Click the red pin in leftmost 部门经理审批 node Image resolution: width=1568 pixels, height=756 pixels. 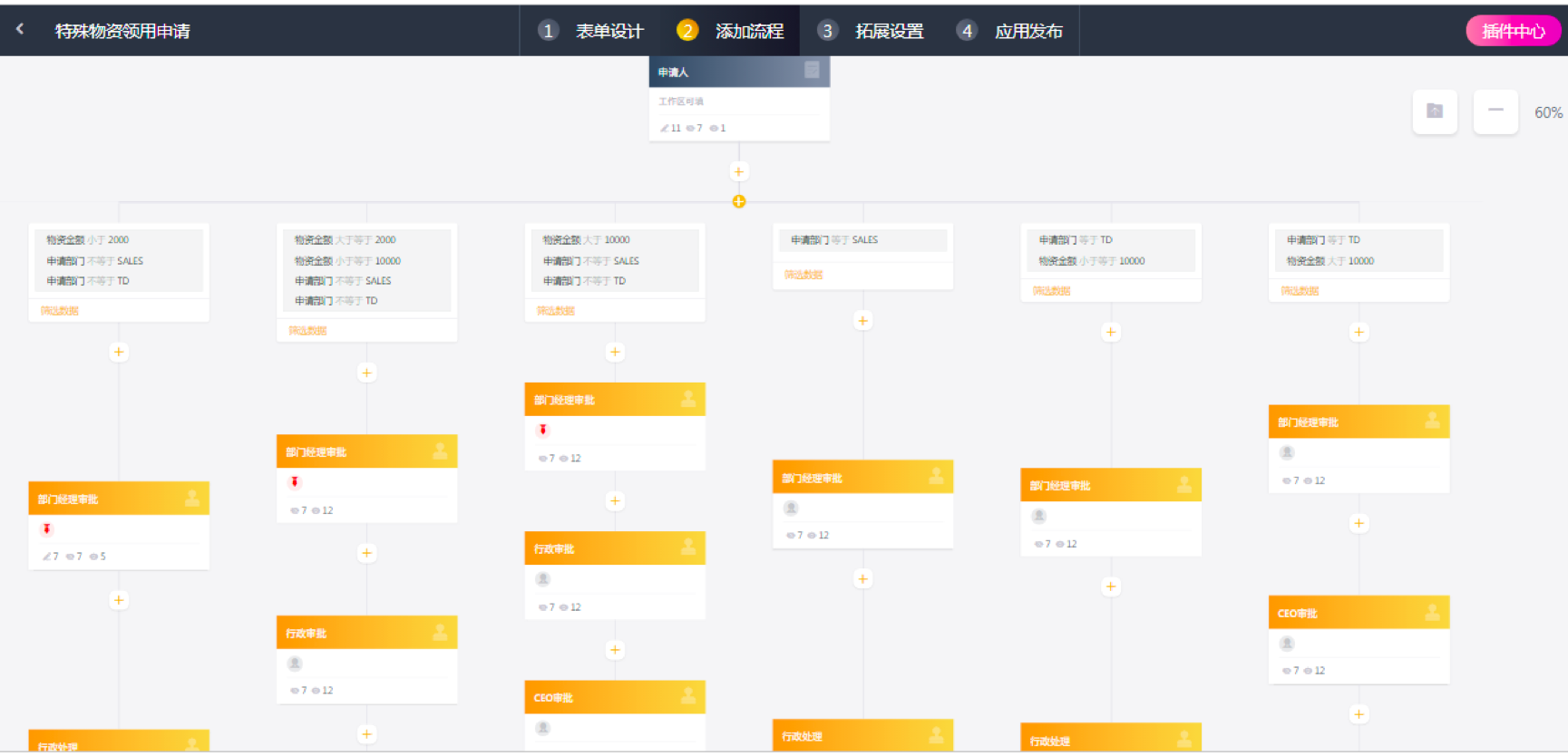click(x=47, y=529)
